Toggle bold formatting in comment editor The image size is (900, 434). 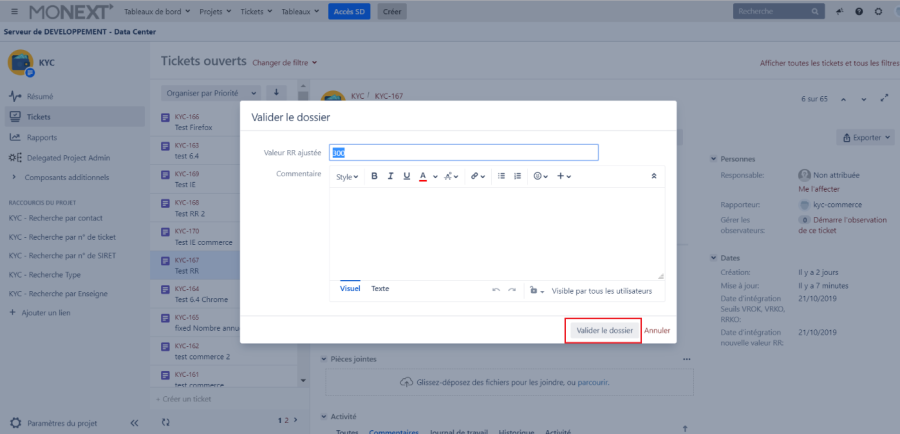coord(375,176)
